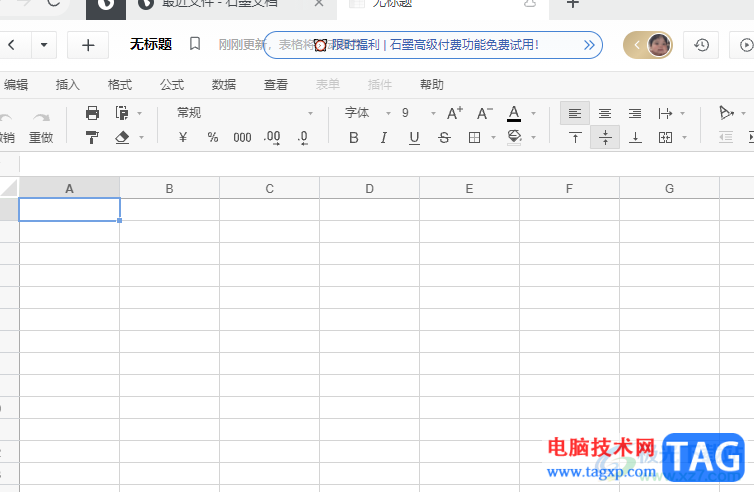Click the cell borders icon
This screenshot has width=754, height=492.
tap(474, 138)
